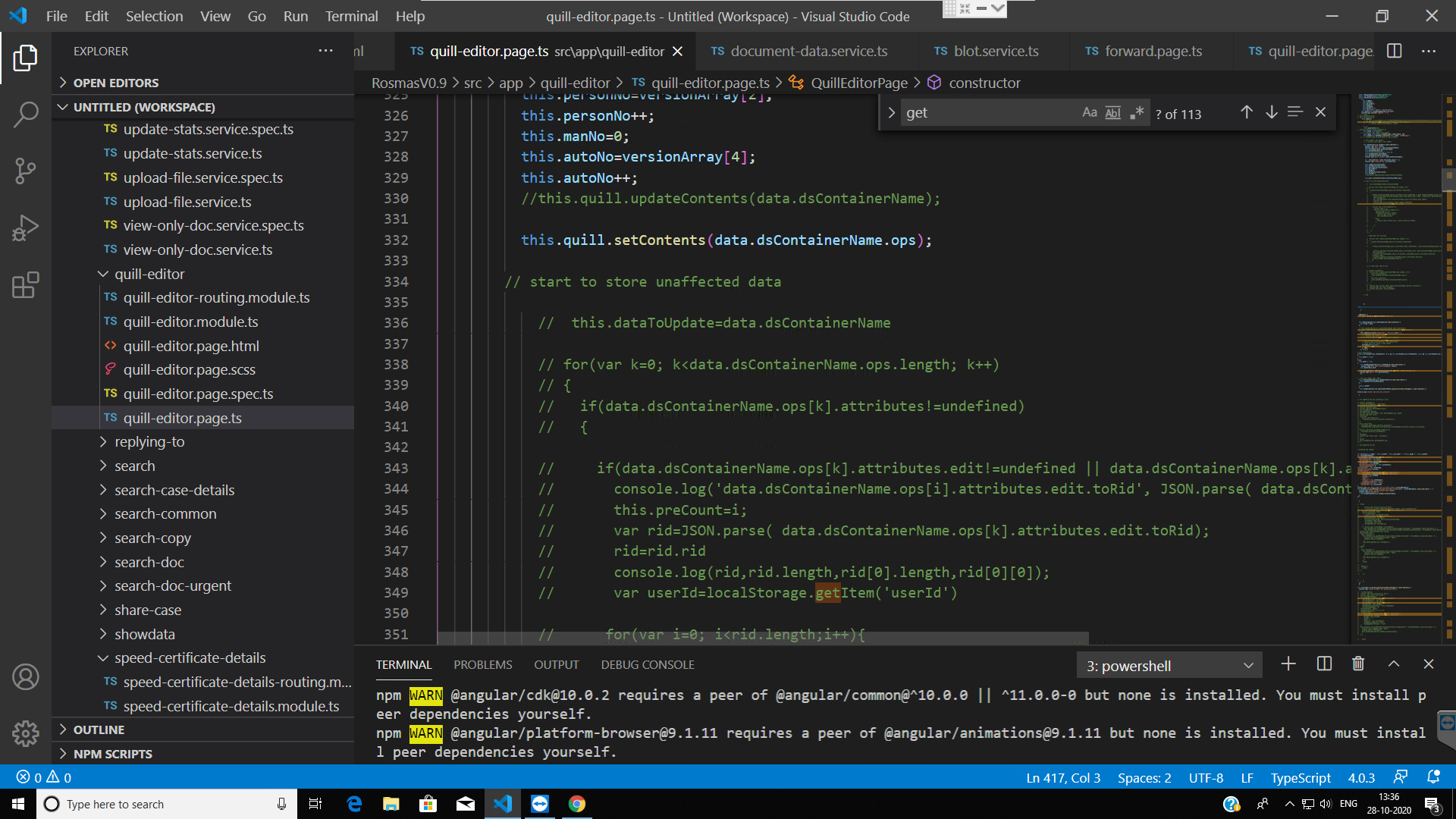Switch to OUTPUT panel tab

(556, 664)
